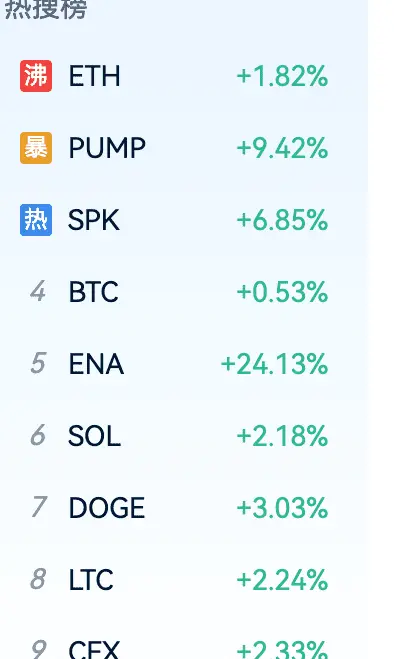Click rank number 7 next to DOGE

pos(39,507)
